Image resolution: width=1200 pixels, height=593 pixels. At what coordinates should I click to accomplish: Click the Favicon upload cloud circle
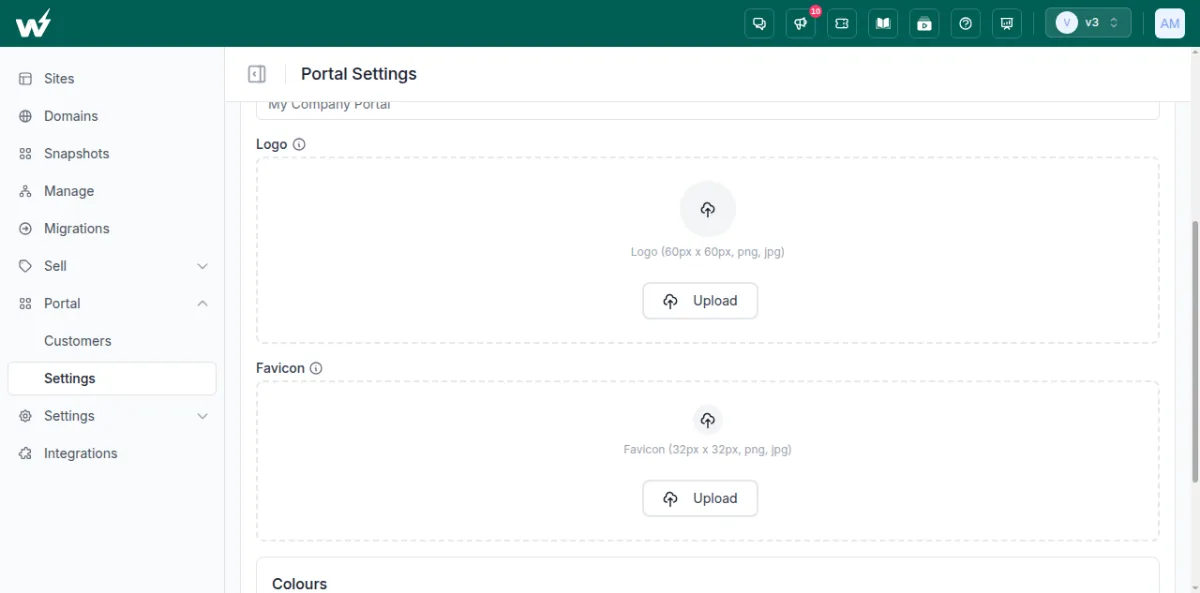(x=708, y=420)
